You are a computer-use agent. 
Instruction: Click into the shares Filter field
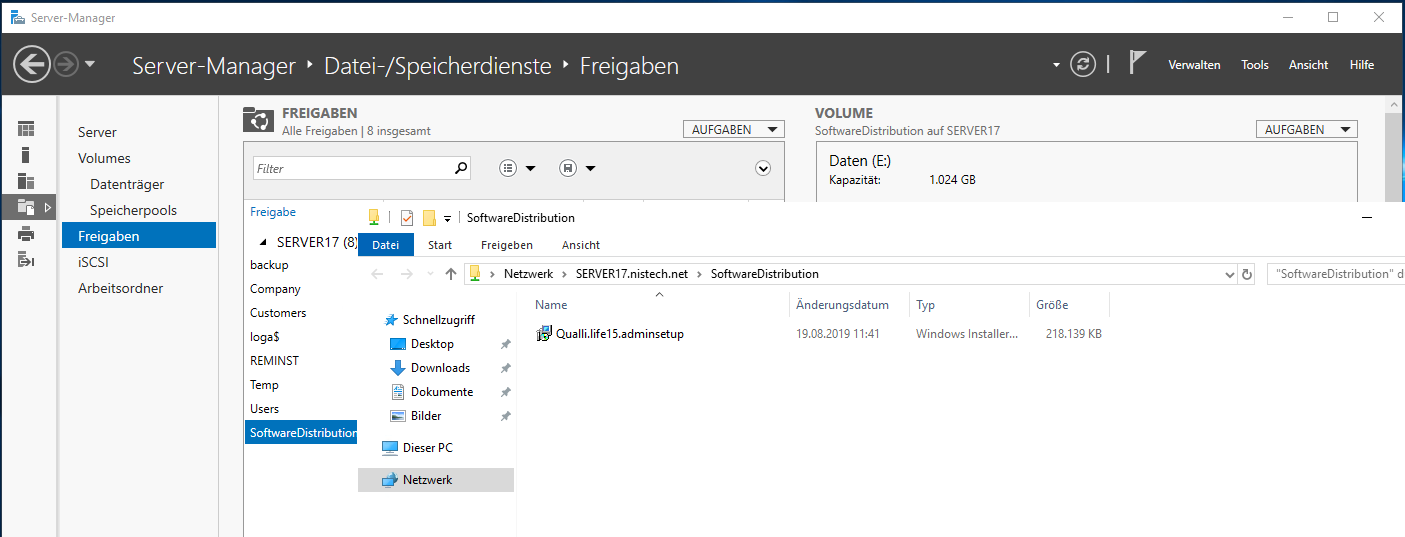[352, 169]
